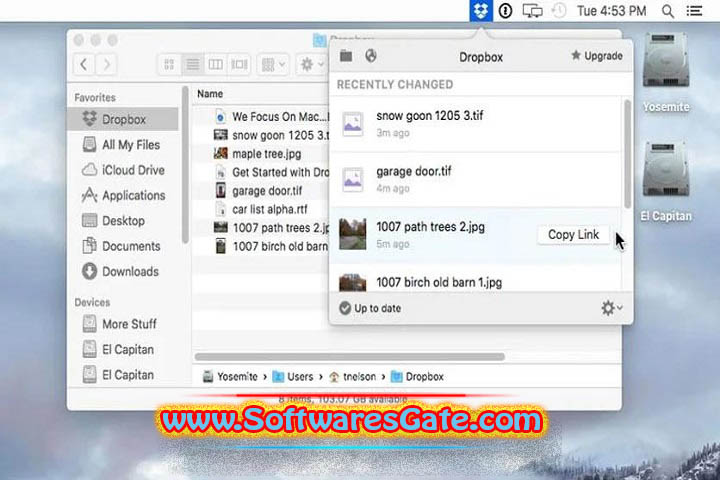Viewport: 720px width, 480px height.
Task: Select snow goon 1205 3.tif in Recently Changed
Action: [476, 124]
